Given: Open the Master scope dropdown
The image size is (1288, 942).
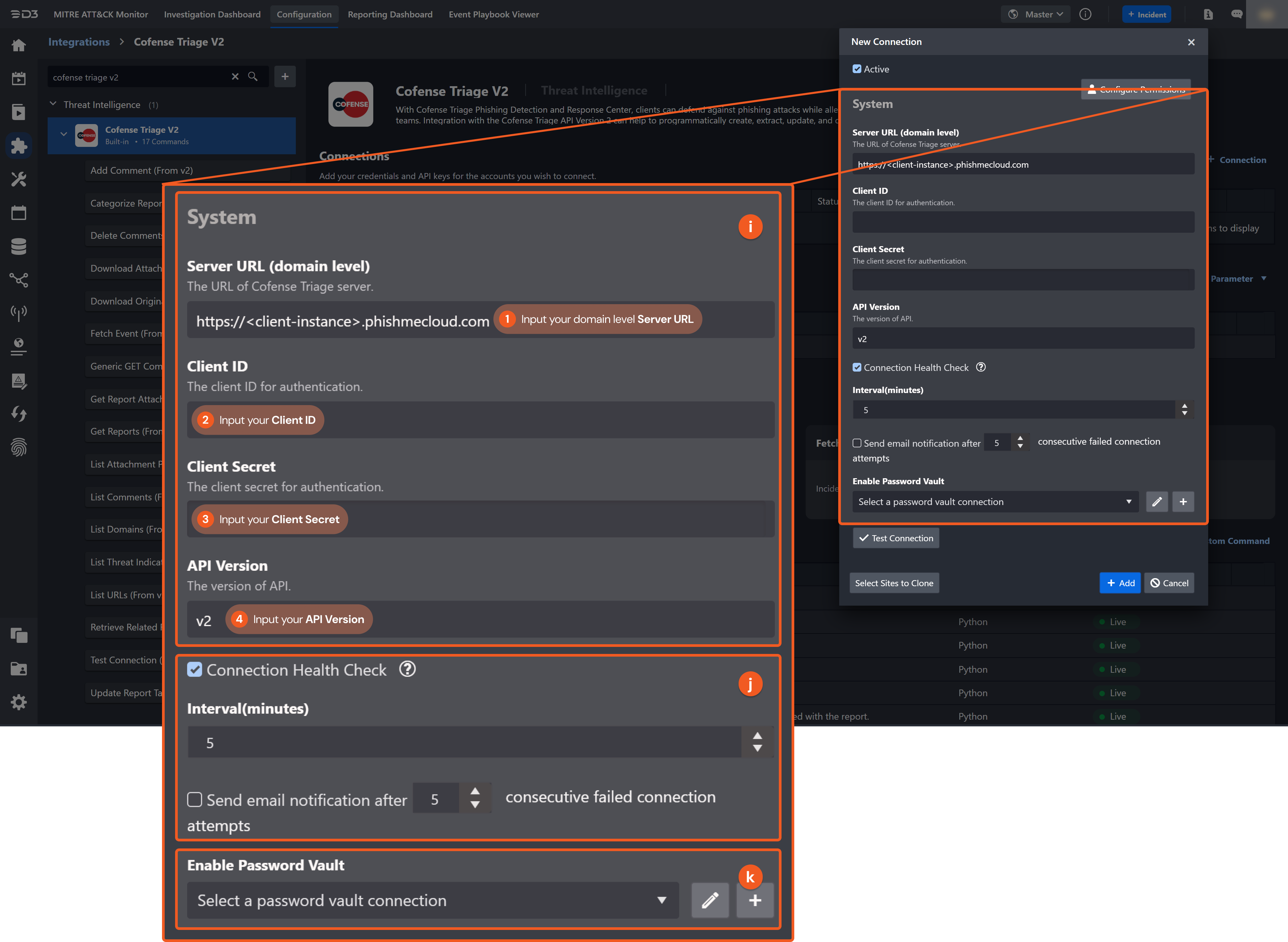Looking at the screenshot, I should click(x=1036, y=14).
